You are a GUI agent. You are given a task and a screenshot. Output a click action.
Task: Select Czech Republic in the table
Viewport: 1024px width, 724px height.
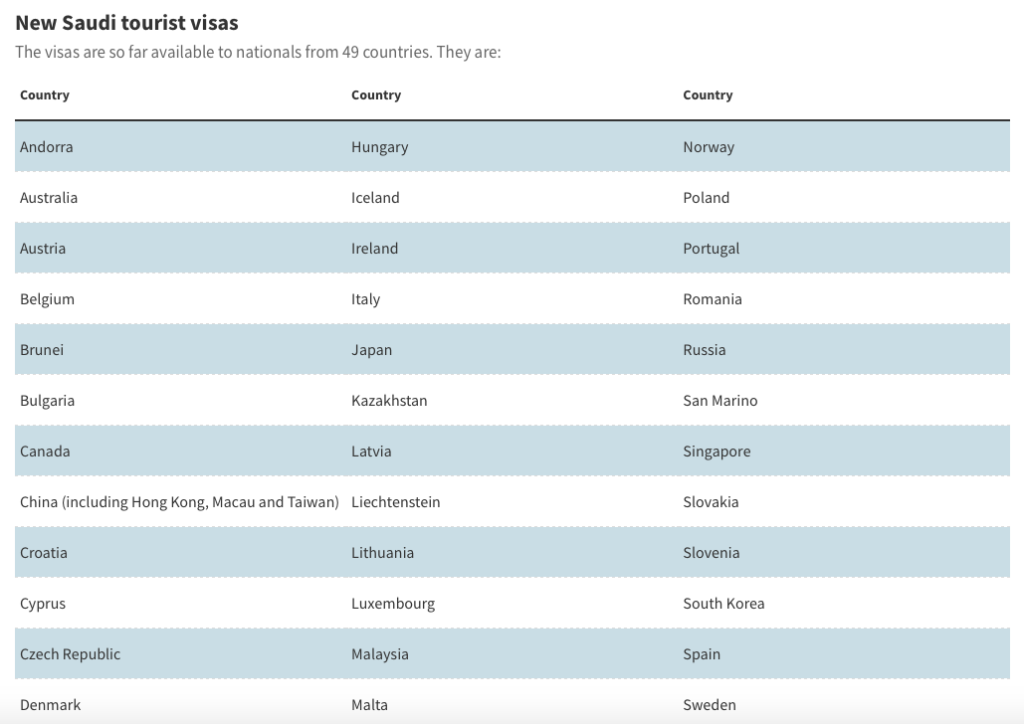click(70, 654)
